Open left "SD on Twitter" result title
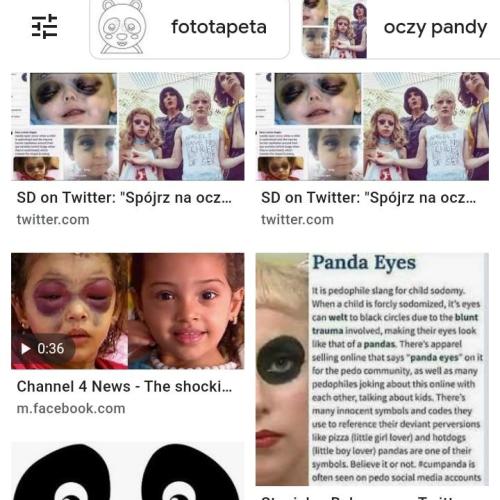 124,198
